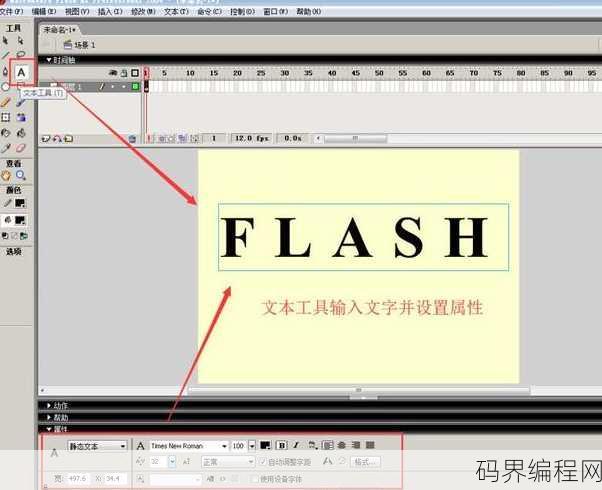
Task: Expand the 动作 actions panel
Action: click(x=49, y=406)
